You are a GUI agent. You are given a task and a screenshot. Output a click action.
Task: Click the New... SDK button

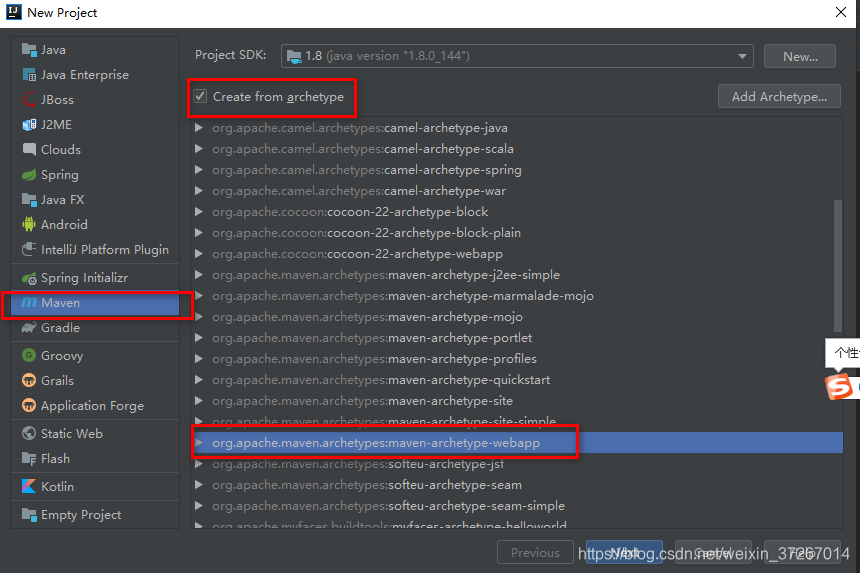pyautogui.click(x=800, y=56)
